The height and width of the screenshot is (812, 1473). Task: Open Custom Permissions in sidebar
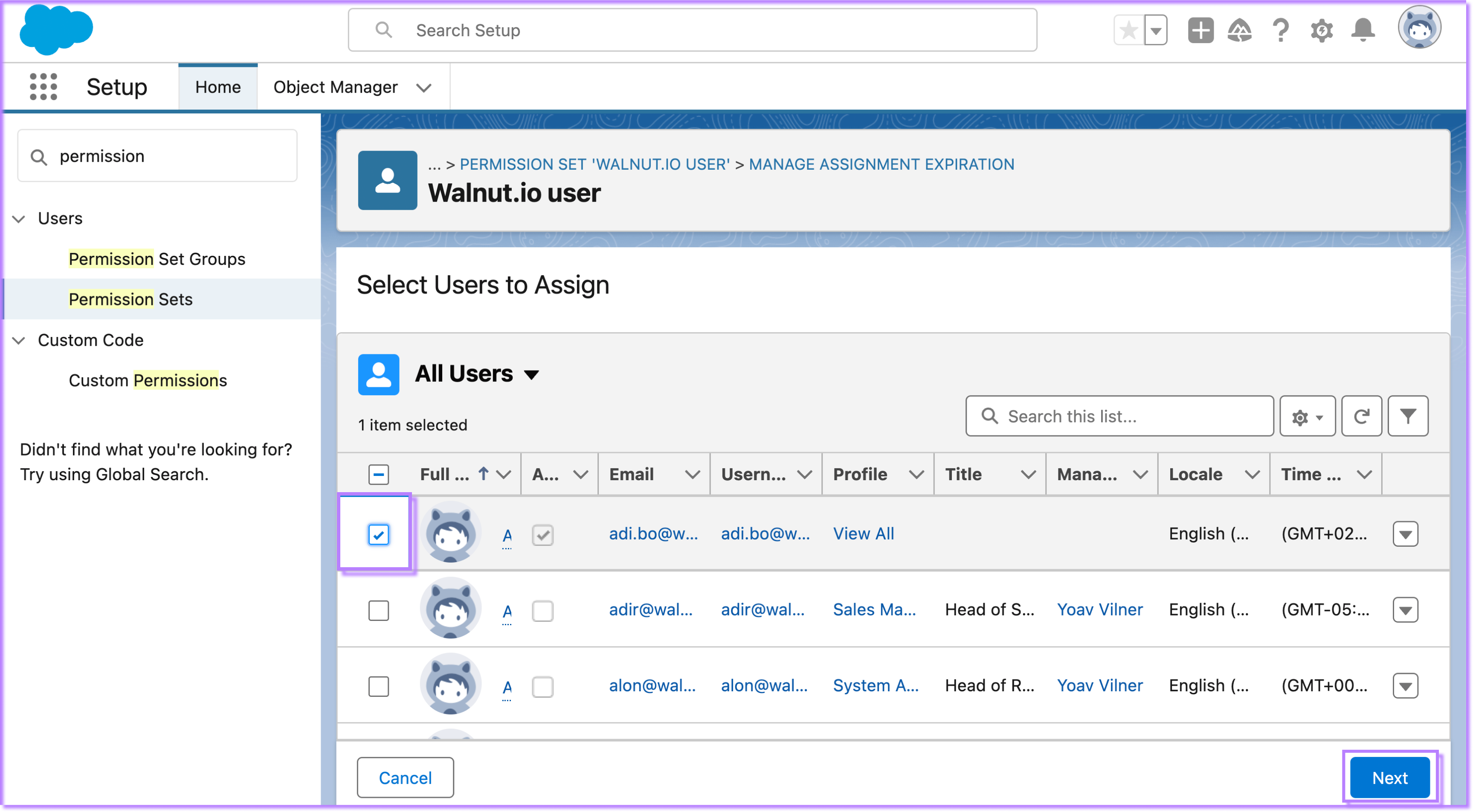(148, 380)
